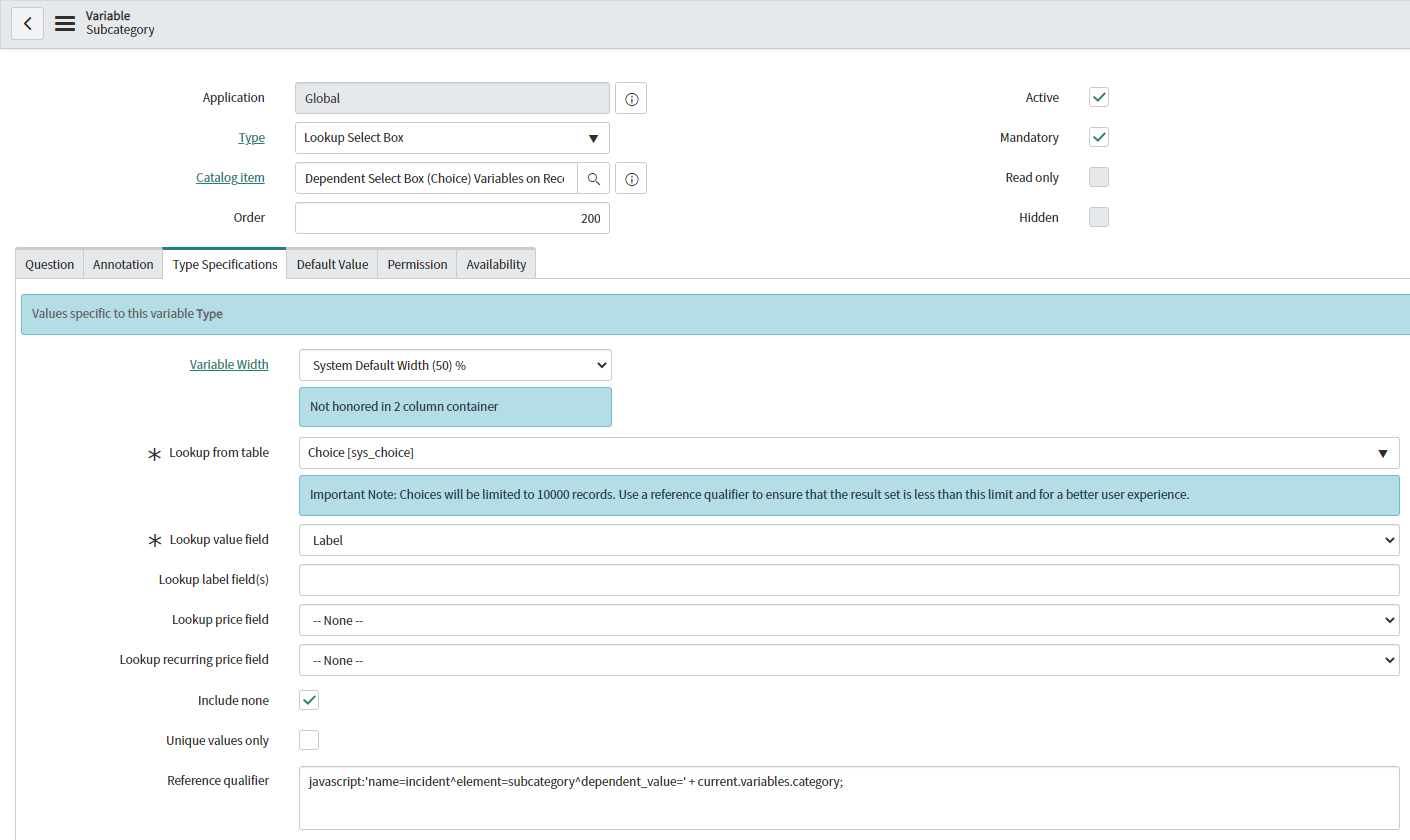The width and height of the screenshot is (1410, 840).
Task: Show Application field info icon
Action: tap(631, 99)
